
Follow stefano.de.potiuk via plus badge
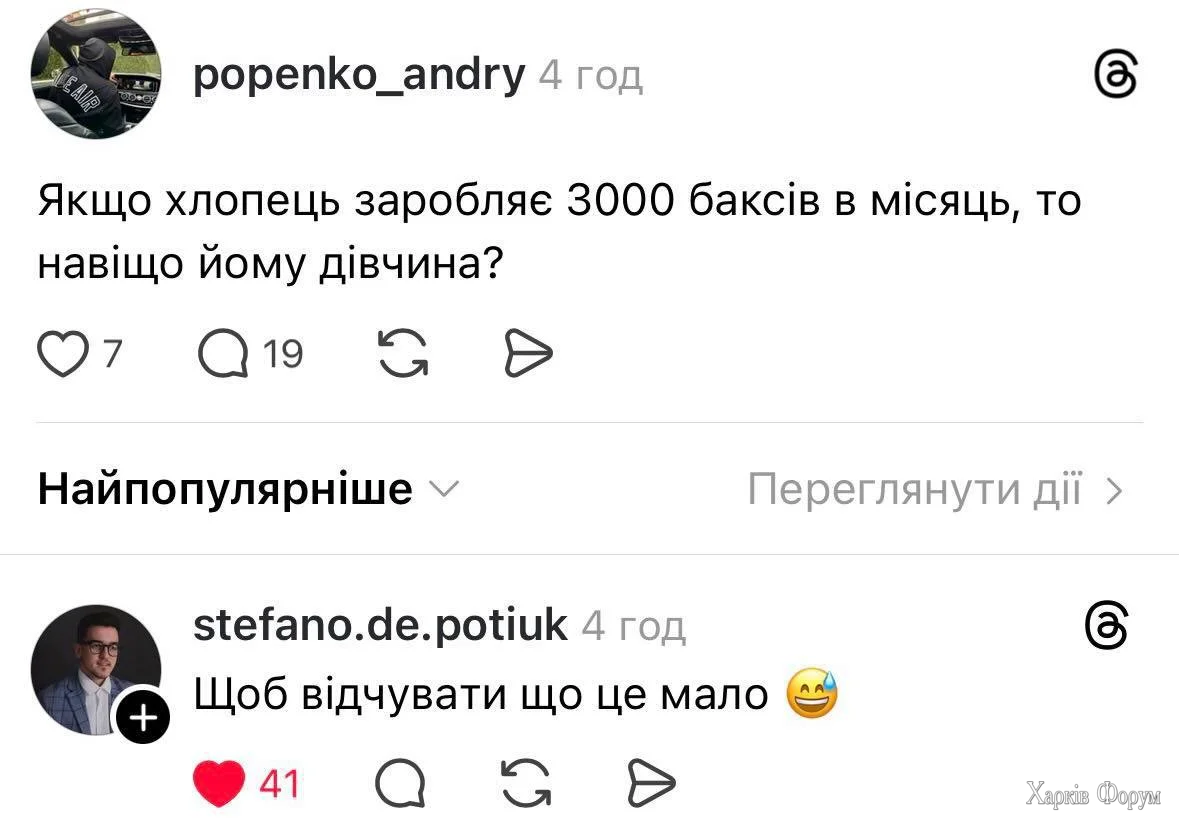pyautogui.click(x=143, y=717)
